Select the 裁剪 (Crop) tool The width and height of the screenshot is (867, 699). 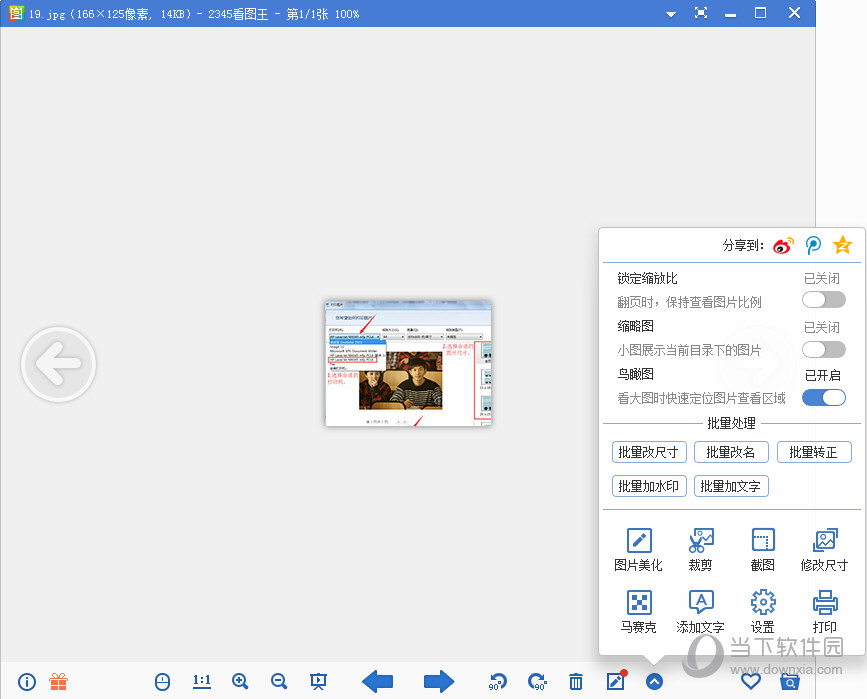pos(700,549)
